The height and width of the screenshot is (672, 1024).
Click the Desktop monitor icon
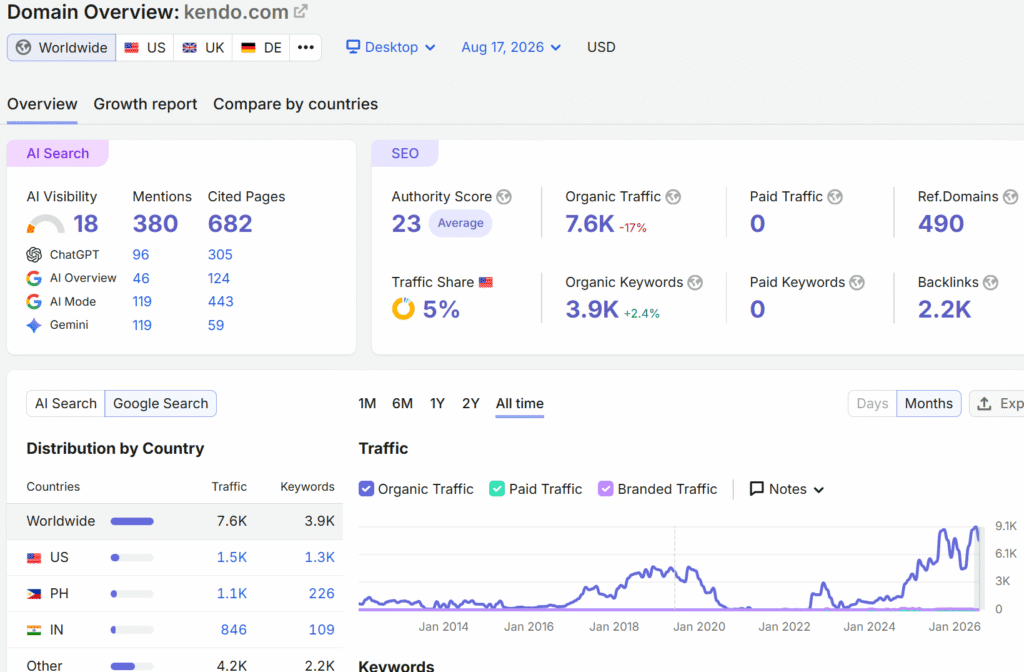pos(353,46)
